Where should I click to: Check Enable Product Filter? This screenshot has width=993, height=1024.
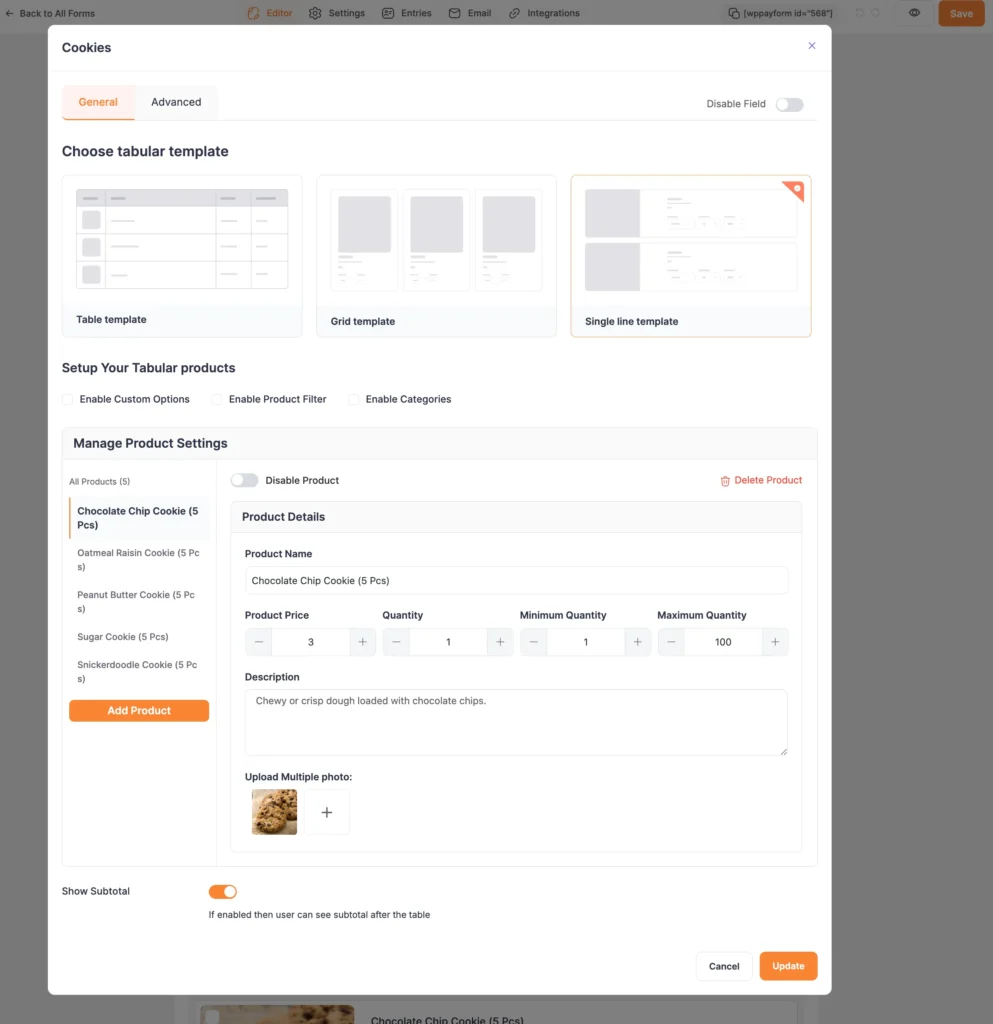point(217,399)
